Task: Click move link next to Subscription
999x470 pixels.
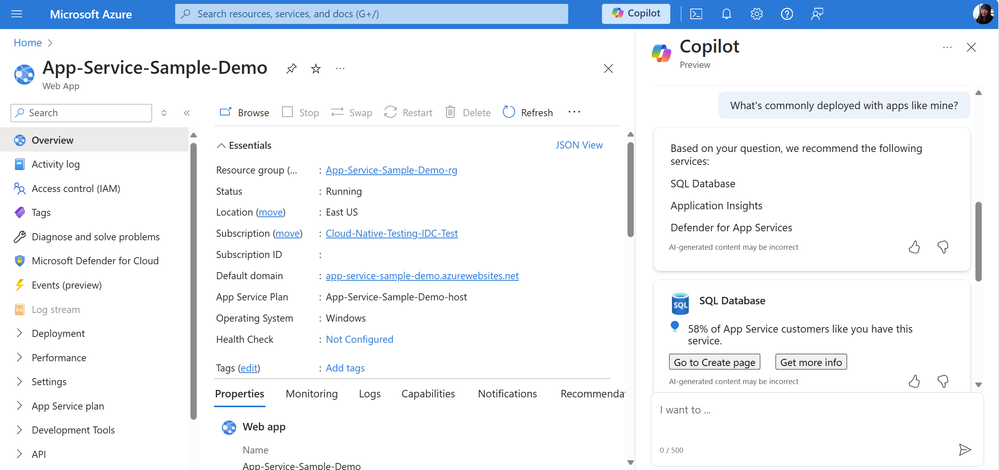Action: pyautogui.click(x=288, y=233)
